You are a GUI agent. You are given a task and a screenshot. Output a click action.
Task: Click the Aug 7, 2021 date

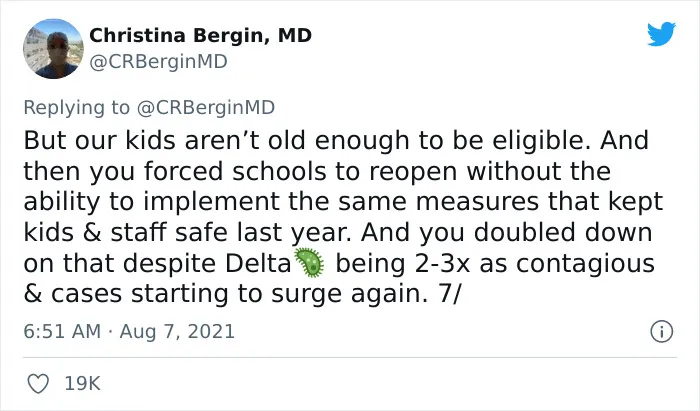coord(177,332)
